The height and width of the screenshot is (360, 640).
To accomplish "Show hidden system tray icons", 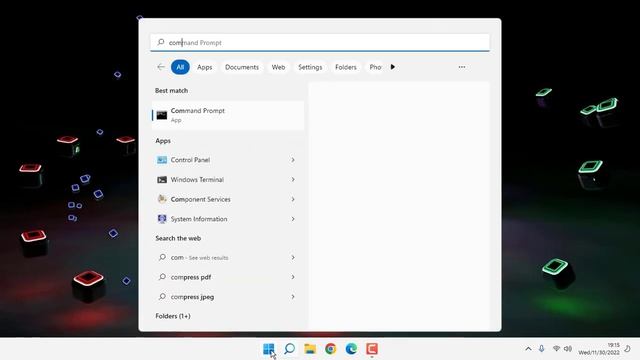I will (528, 349).
